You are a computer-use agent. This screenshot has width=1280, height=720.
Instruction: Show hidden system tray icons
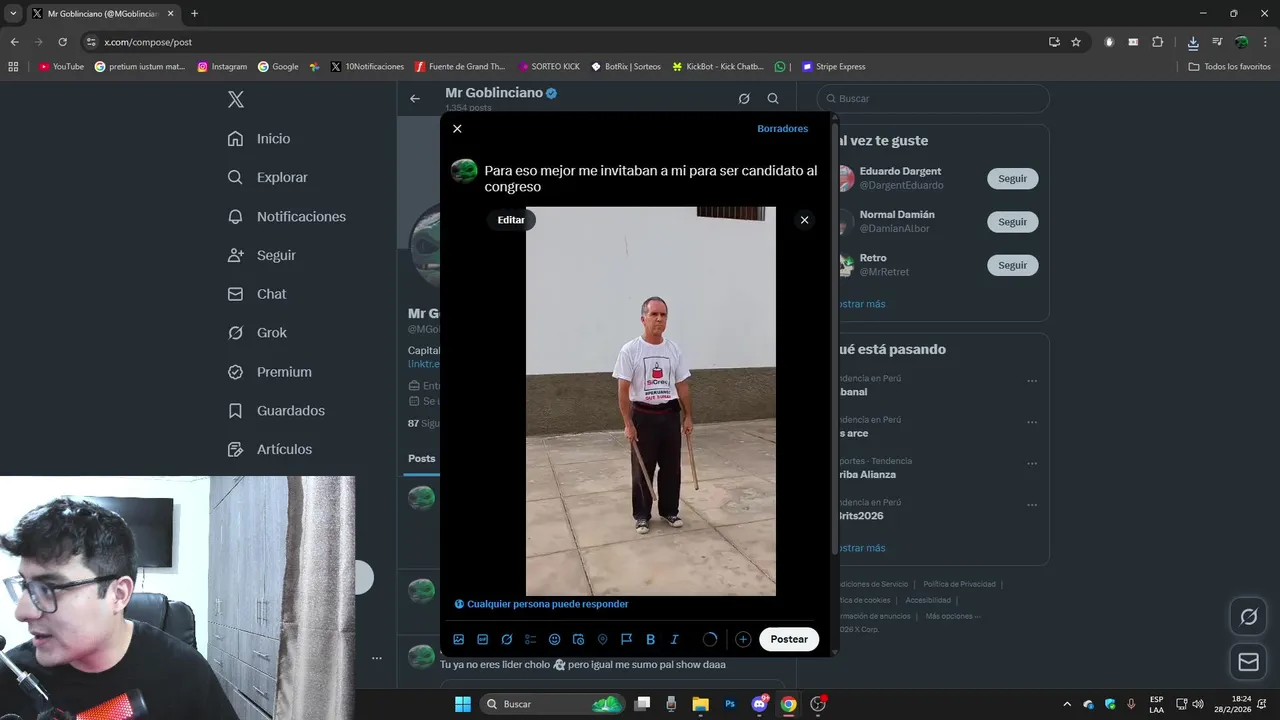coord(1066,704)
